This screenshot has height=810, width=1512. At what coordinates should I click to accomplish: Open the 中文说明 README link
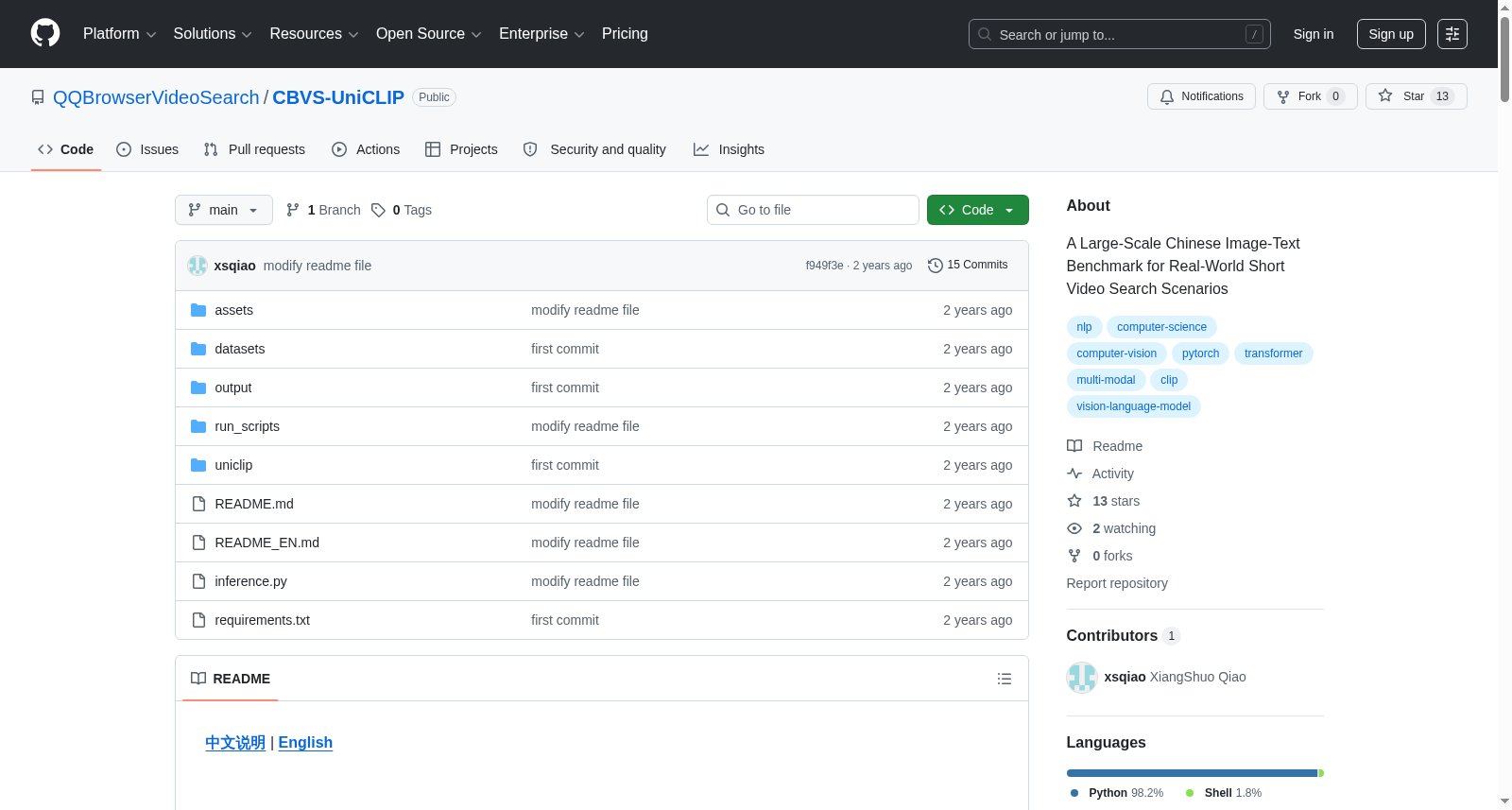(235, 743)
